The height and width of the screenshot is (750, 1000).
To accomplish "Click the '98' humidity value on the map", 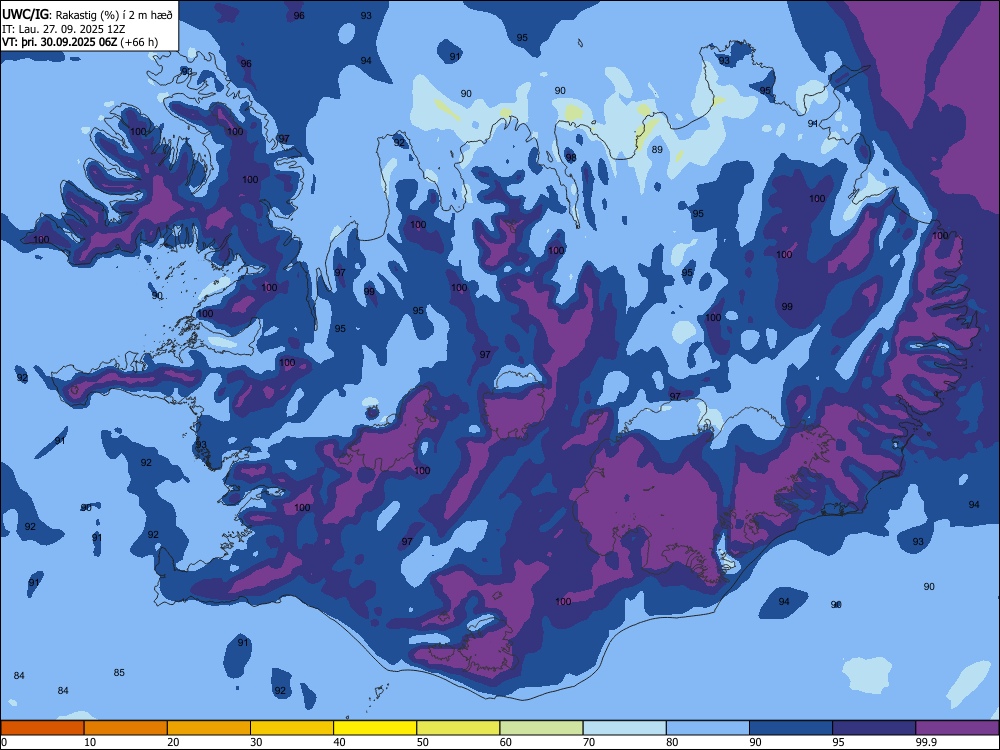I will [571, 158].
